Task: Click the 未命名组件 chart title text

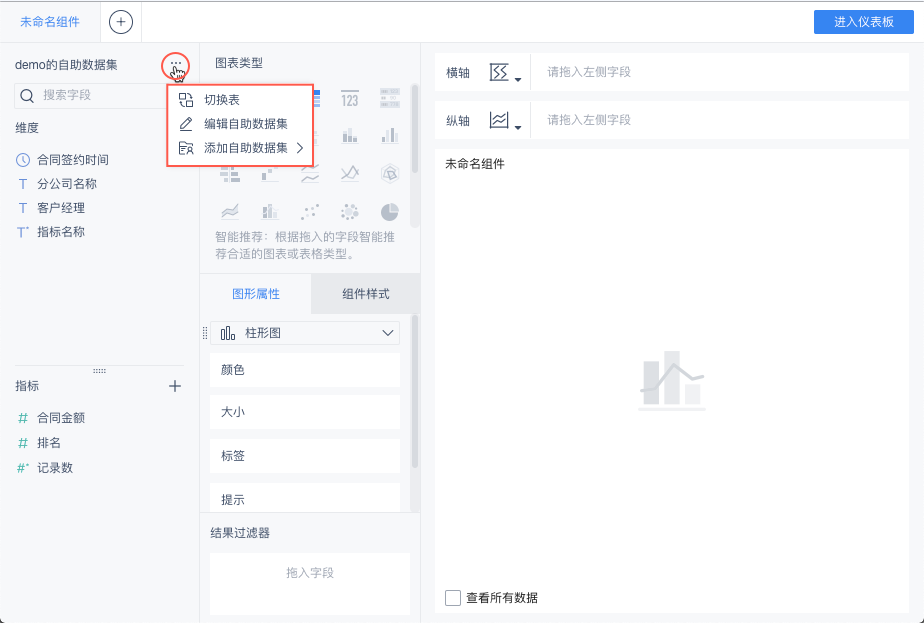Action: (x=474, y=164)
